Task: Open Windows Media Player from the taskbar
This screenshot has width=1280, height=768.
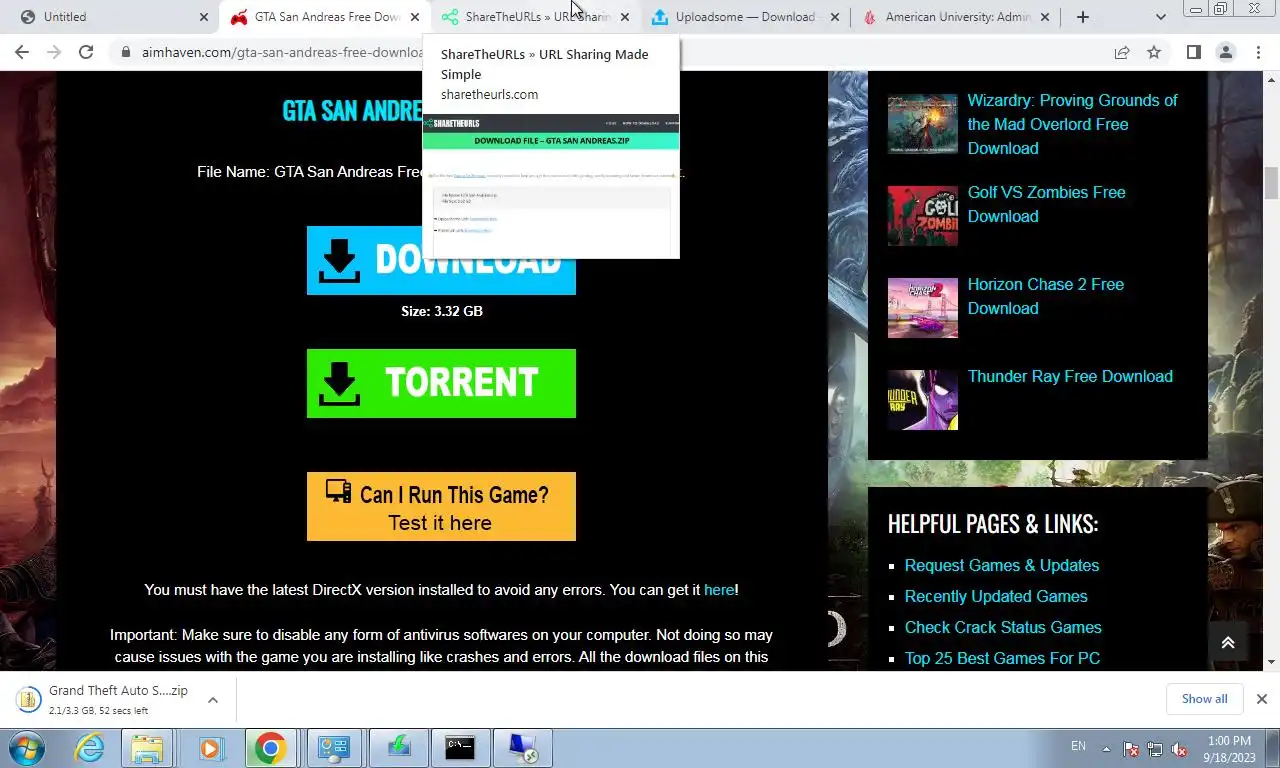Action: point(210,748)
